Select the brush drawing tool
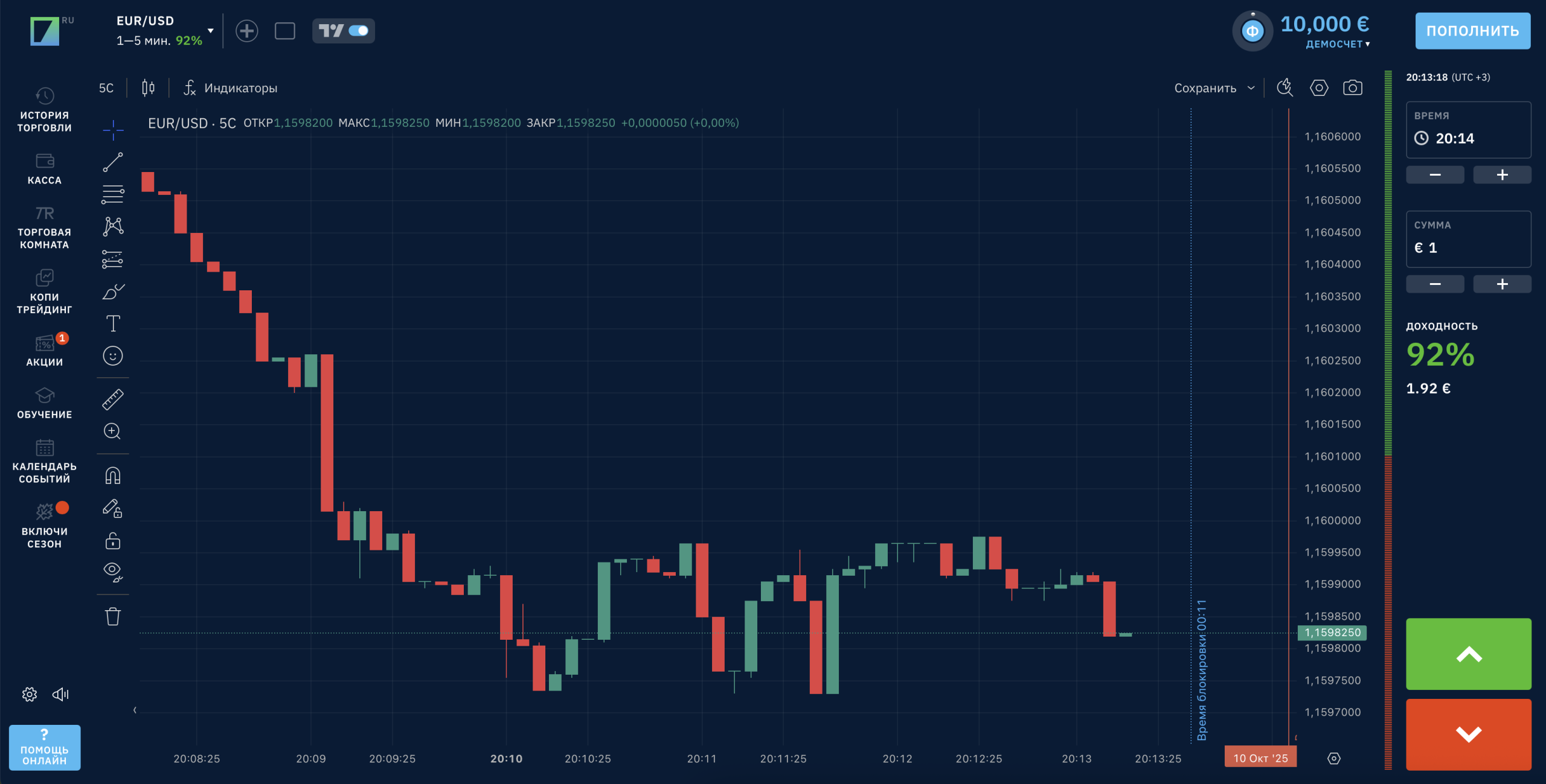This screenshot has width=1546, height=784. tap(113, 292)
